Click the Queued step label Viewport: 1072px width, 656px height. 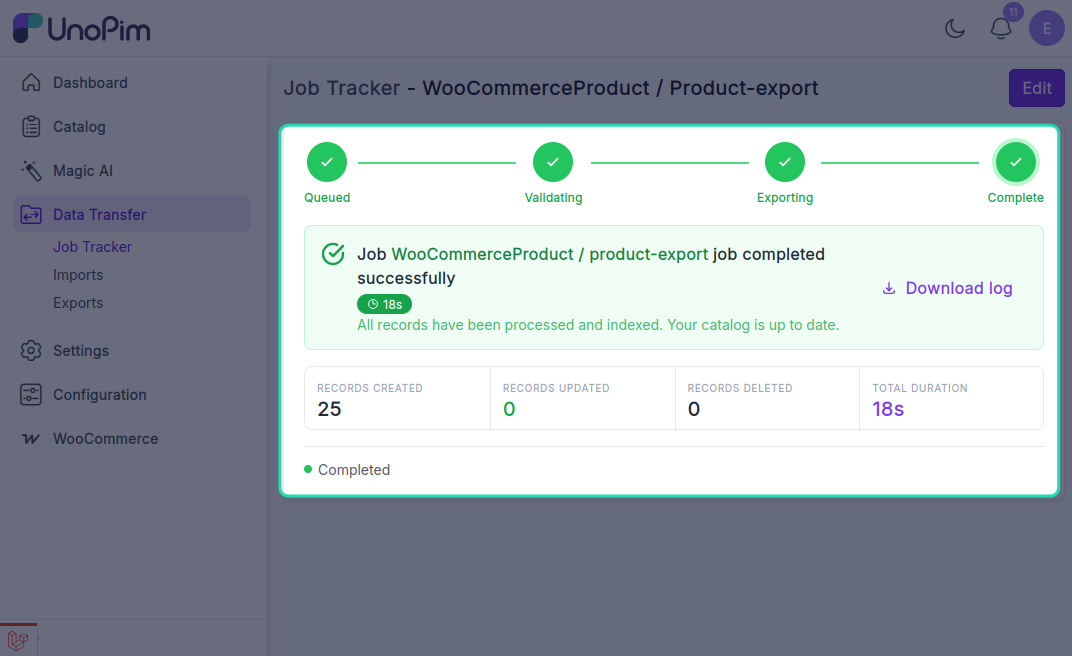(x=327, y=197)
